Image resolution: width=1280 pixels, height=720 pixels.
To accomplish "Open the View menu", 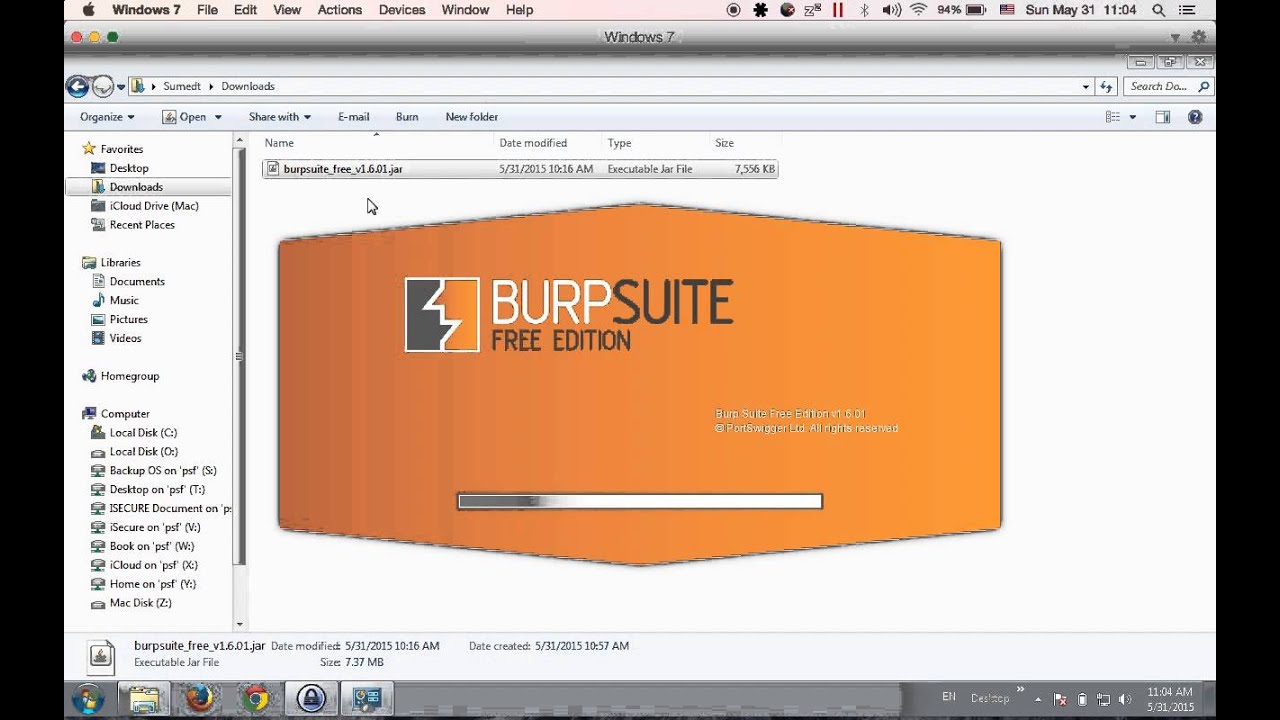I will (287, 10).
